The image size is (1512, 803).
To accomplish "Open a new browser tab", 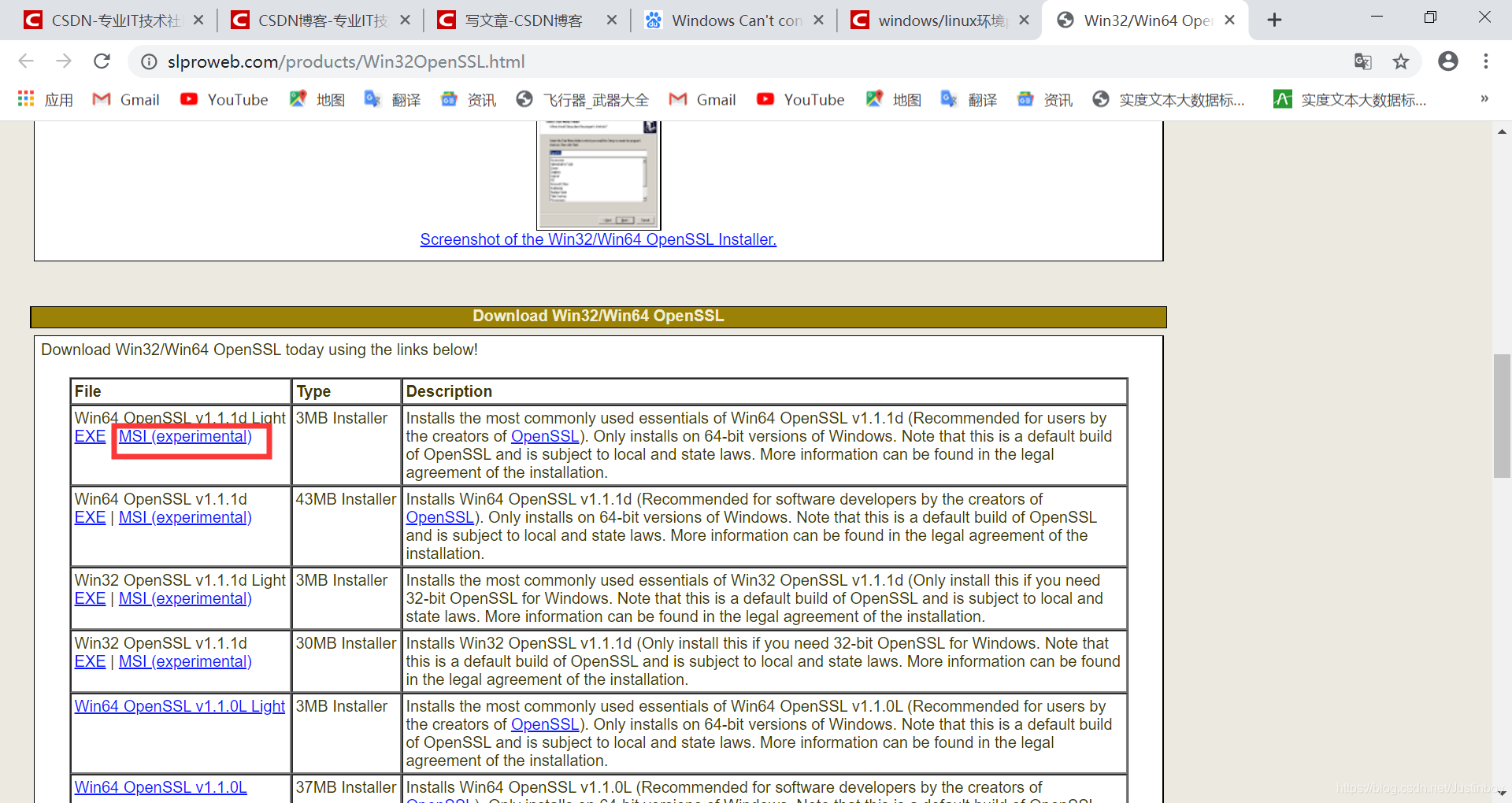I will pyautogui.click(x=1275, y=20).
